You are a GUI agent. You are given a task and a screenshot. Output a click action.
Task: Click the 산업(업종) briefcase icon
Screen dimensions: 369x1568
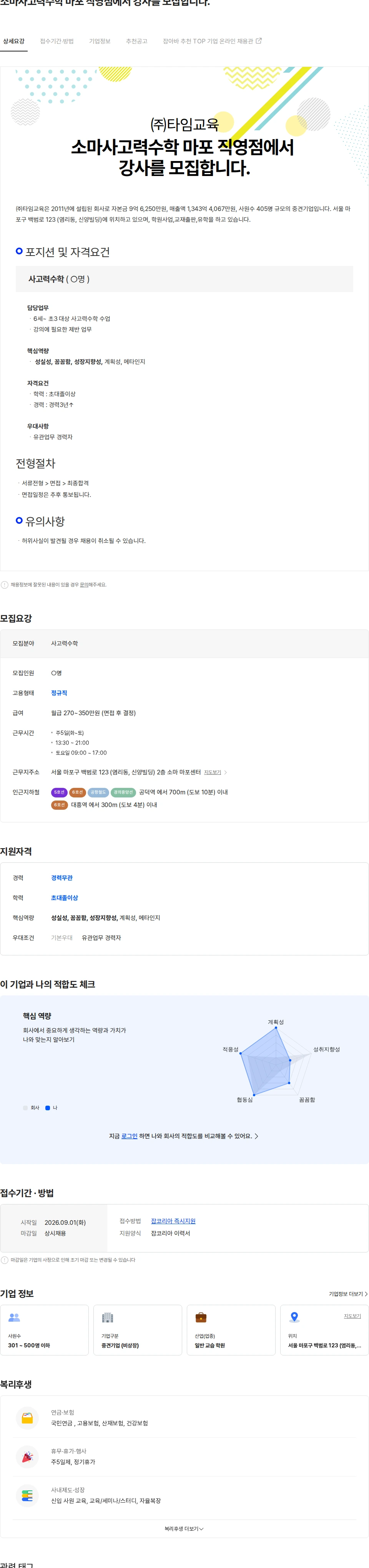(201, 1317)
